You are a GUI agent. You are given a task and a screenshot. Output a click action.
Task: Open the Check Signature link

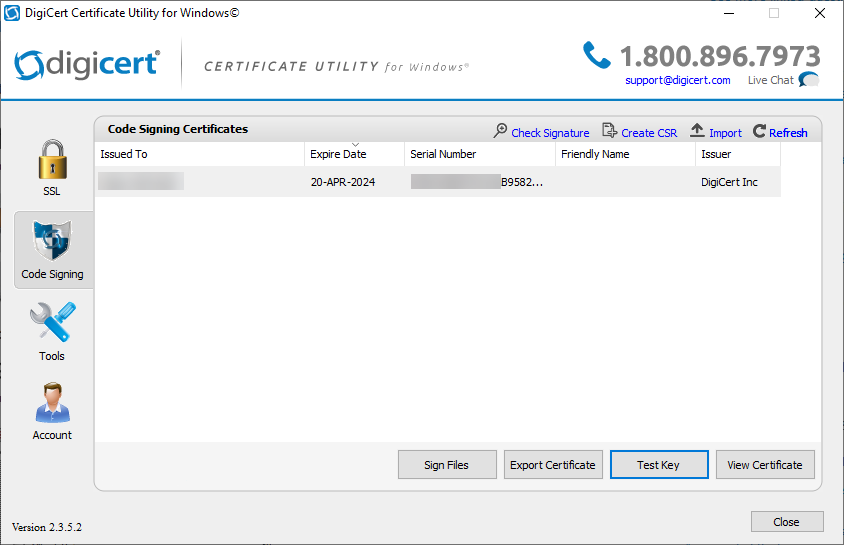point(550,133)
